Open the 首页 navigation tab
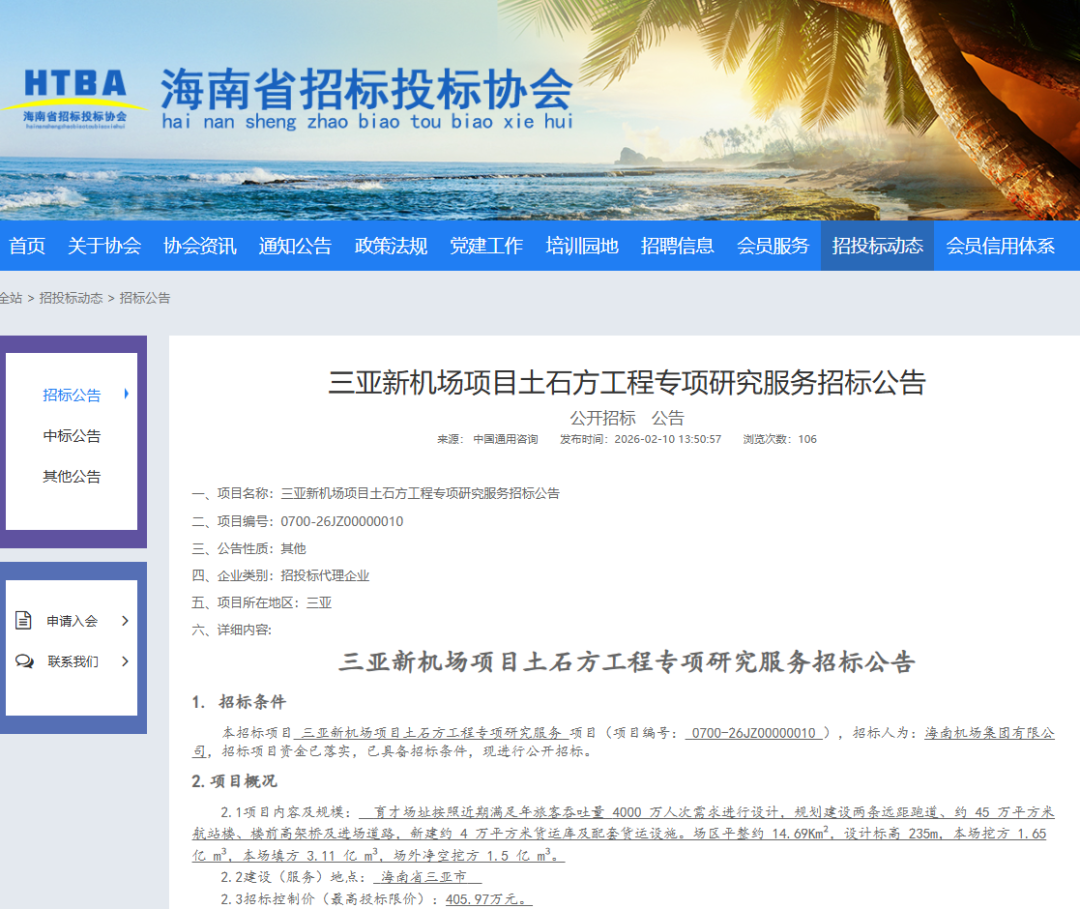Viewport: 1080px width, 909px height. click(x=27, y=246)
